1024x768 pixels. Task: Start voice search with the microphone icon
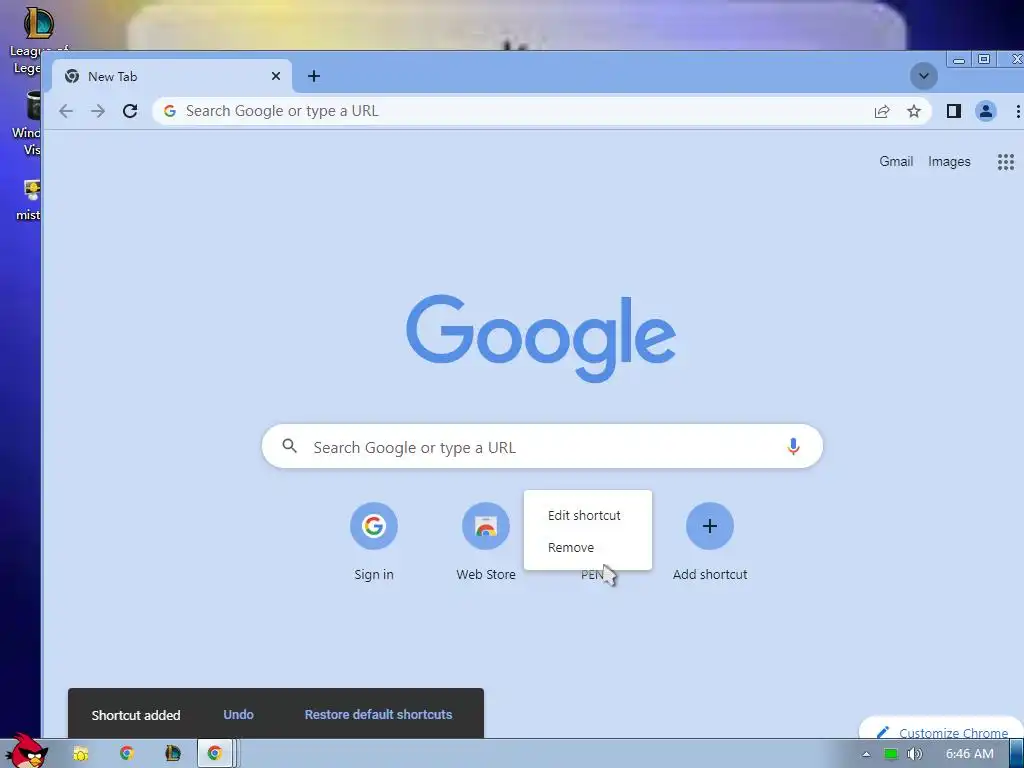(793, 447)
